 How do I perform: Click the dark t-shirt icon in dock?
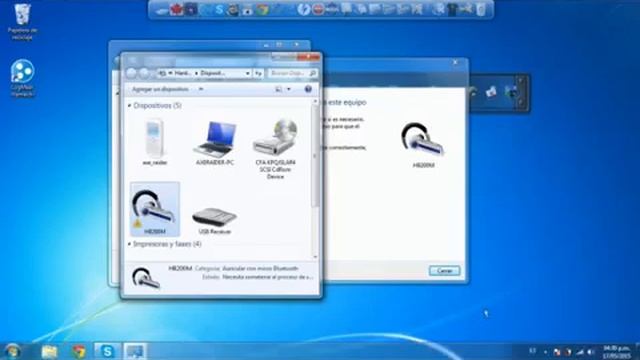452,9
